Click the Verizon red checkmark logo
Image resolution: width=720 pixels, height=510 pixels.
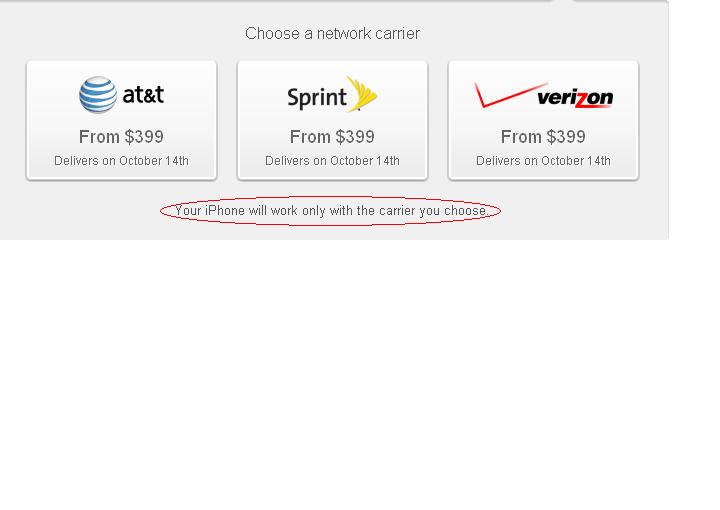[x=511, y=95]
